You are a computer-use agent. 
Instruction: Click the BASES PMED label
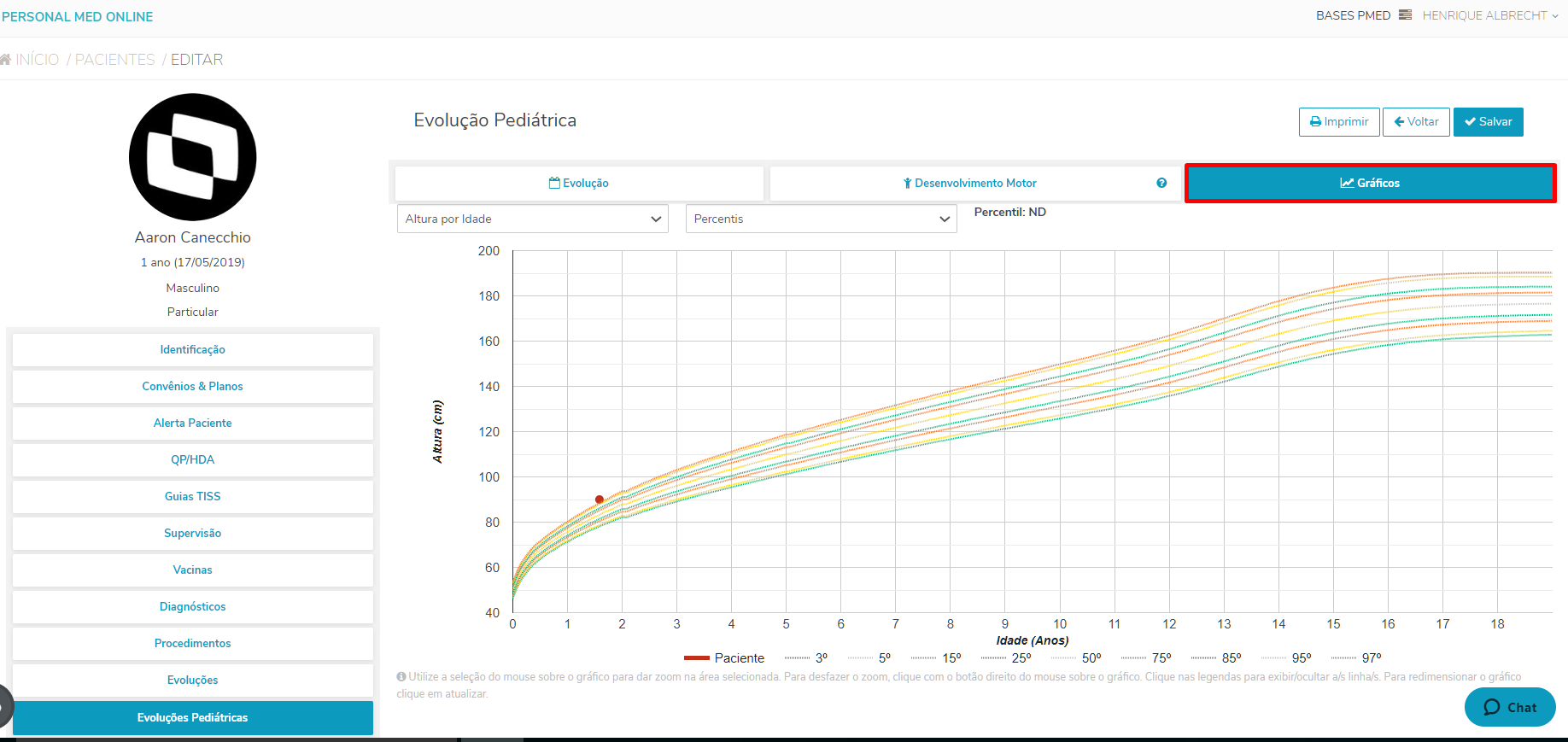point(1353,15)
